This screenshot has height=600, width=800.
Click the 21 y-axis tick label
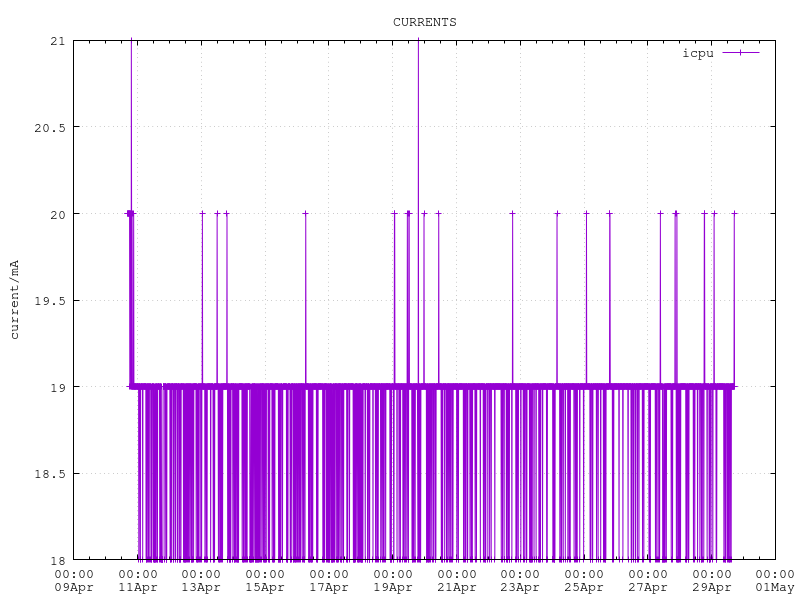tap(56, 41)
